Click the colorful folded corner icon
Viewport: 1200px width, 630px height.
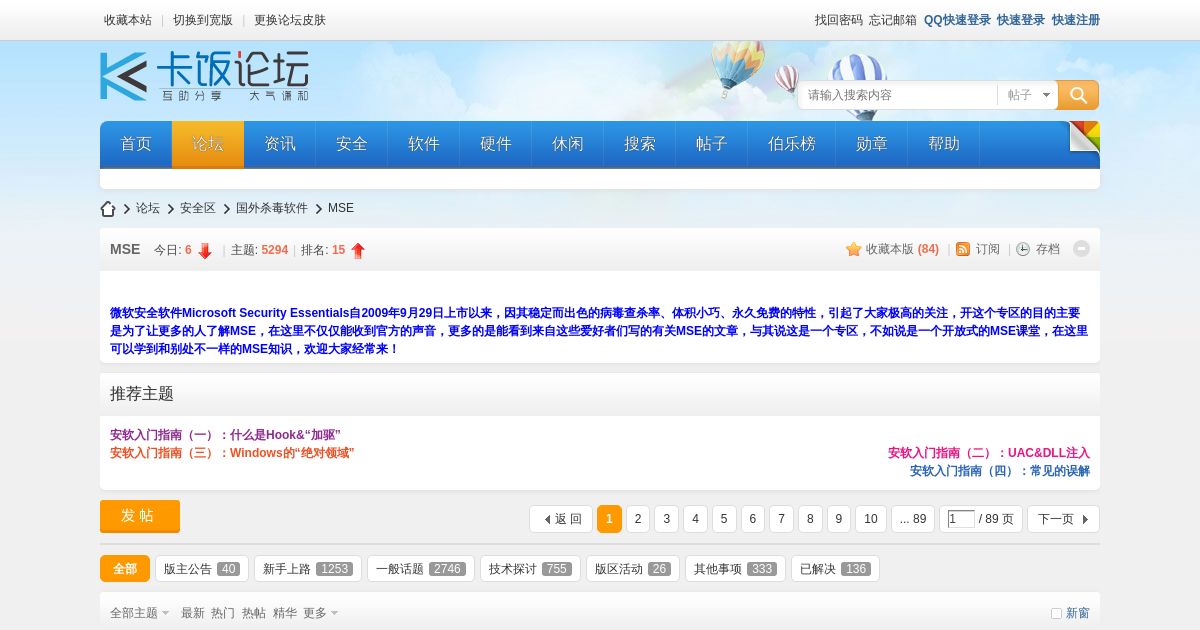[x=1084, y=136]
